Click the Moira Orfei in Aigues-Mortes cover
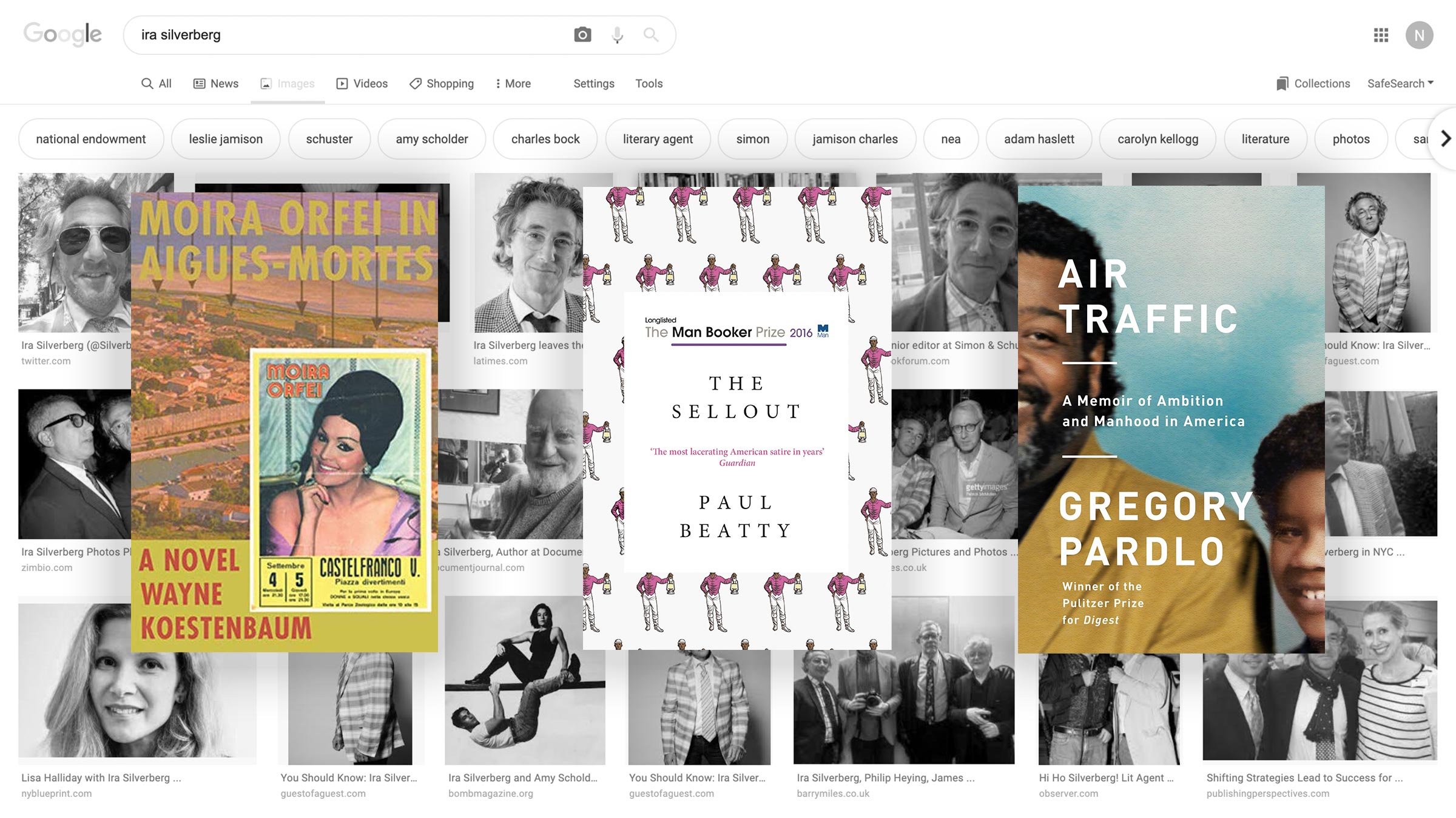Screen dimensions: 1456x818 [x=285, y=422]
